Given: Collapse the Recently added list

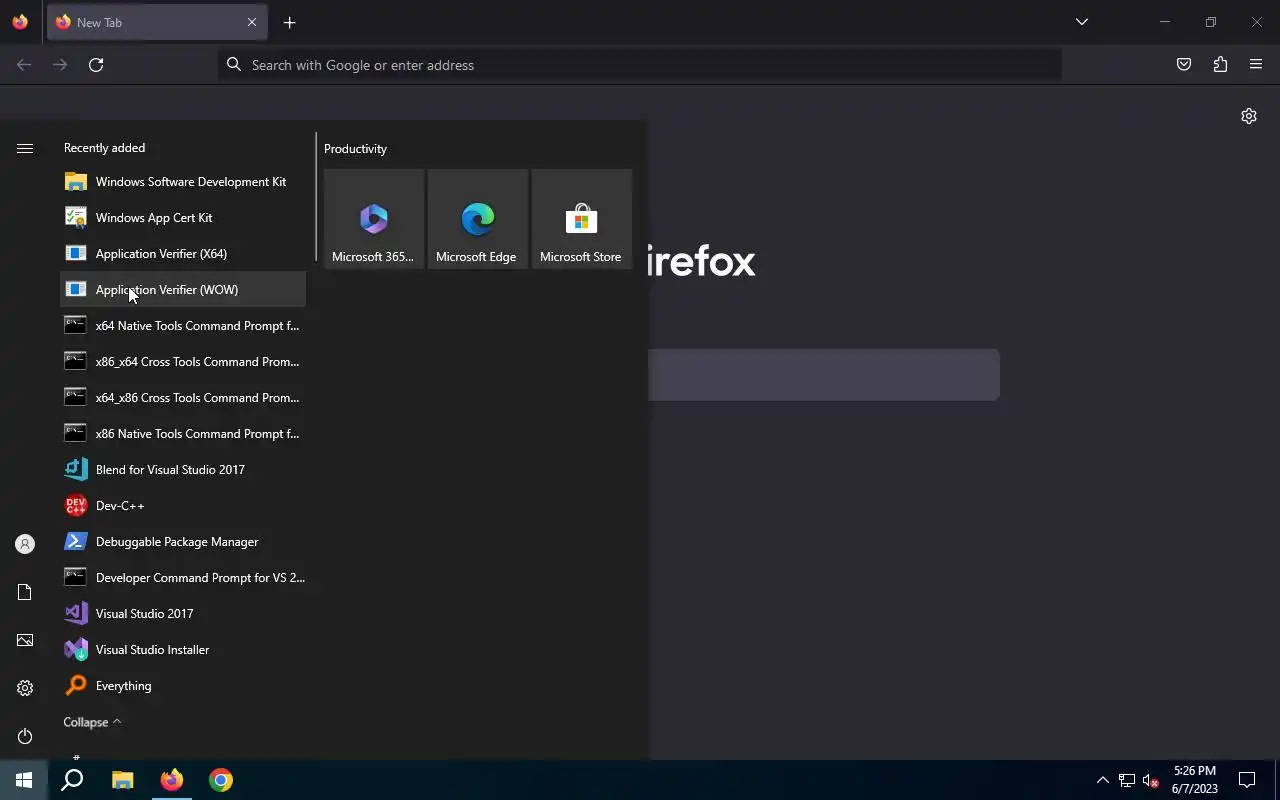Looking at the screenshot, I should pyautogui.click(x=92, y=722).
